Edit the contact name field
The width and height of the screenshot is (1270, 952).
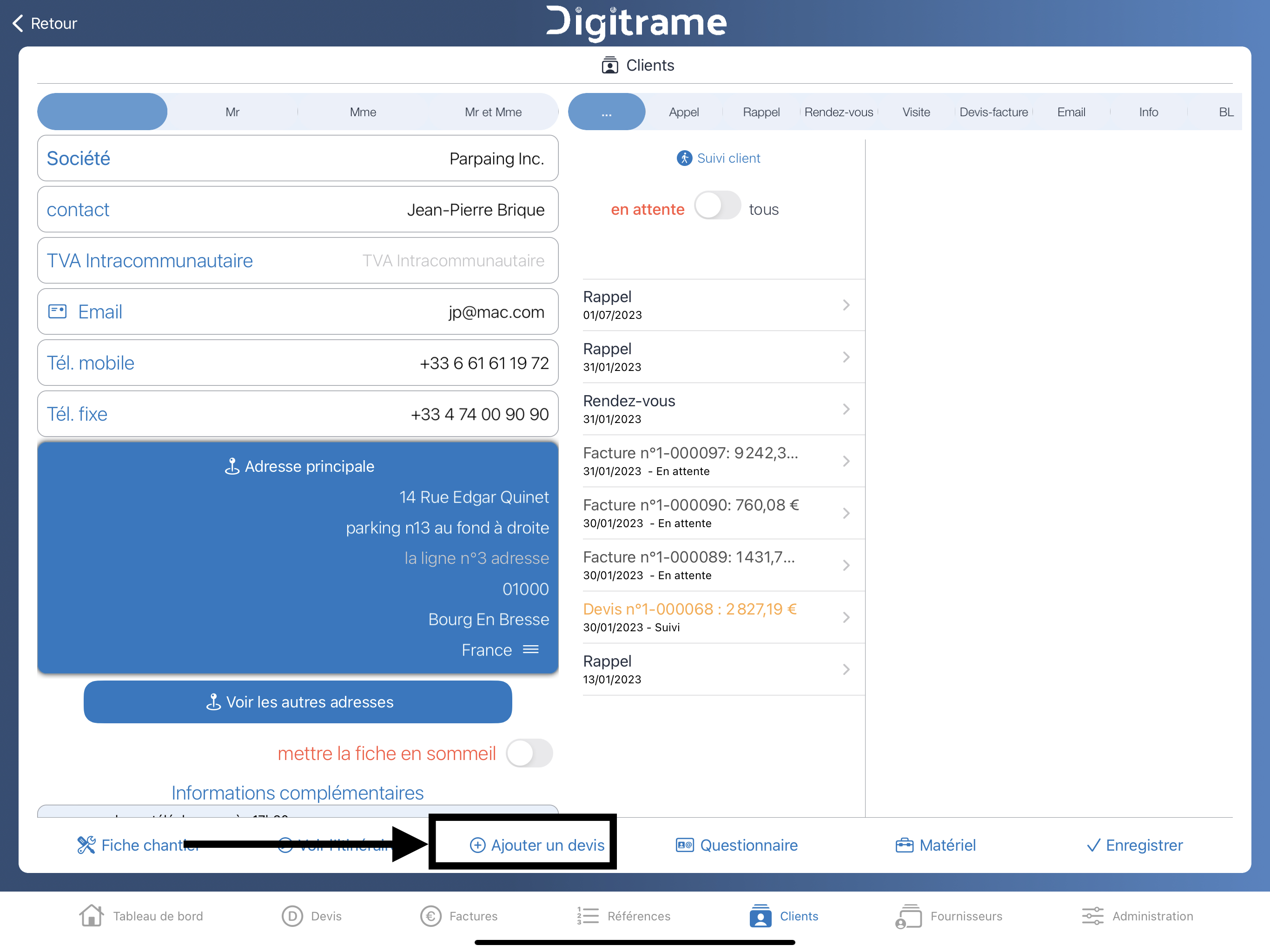click(298, 210)
